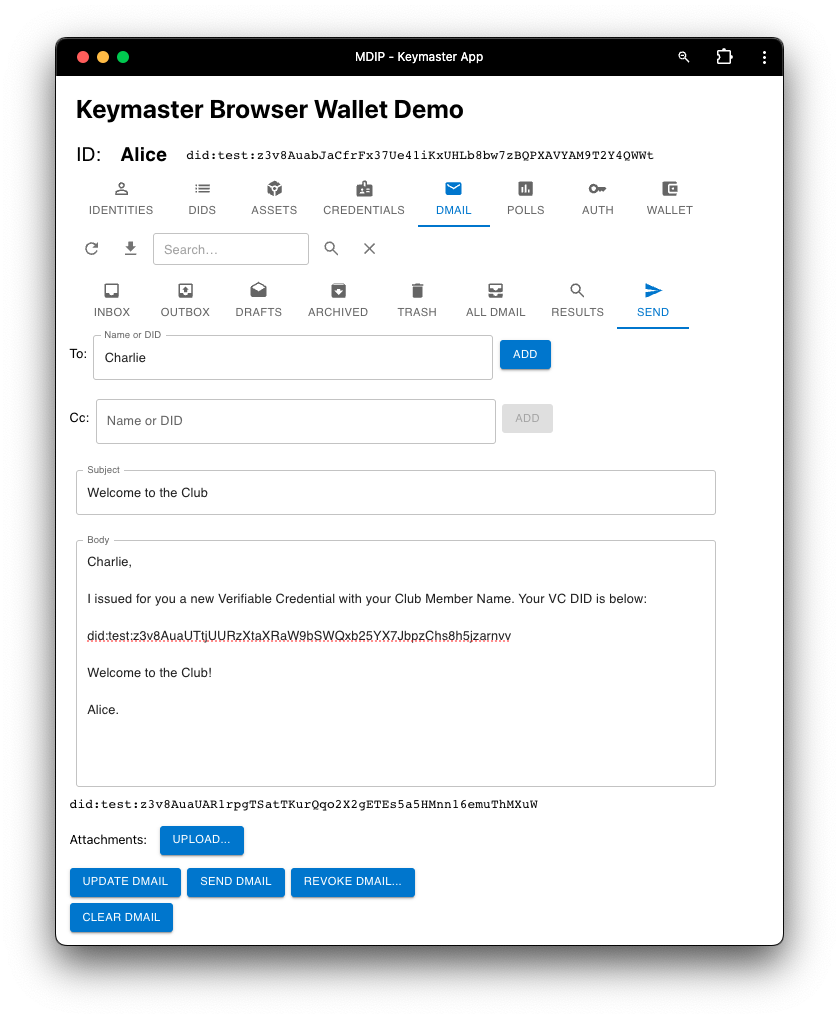Open the Trash folder
The image size is (839, 1019).
pyautogui.click(x=417, y=300)
